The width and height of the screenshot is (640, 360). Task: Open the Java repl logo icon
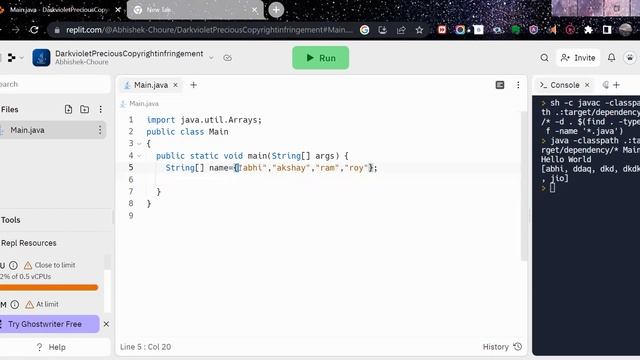[41, 58]
